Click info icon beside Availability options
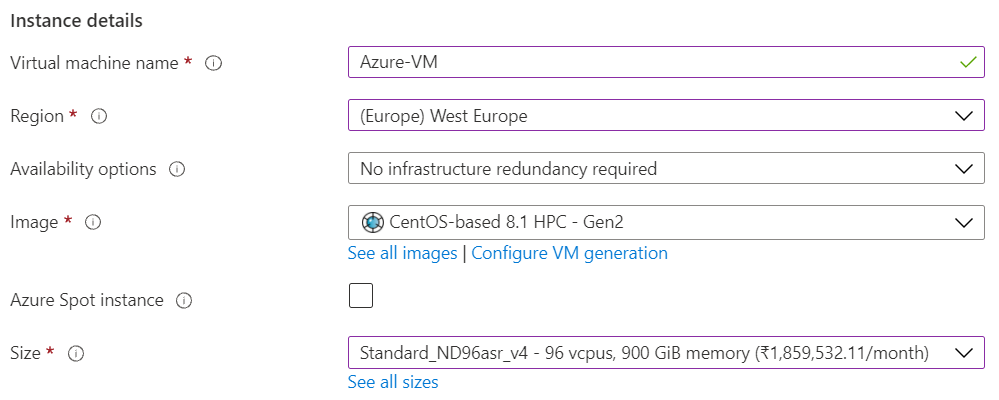Viewport: 999px width, 400px height. [x=177, y=169]
